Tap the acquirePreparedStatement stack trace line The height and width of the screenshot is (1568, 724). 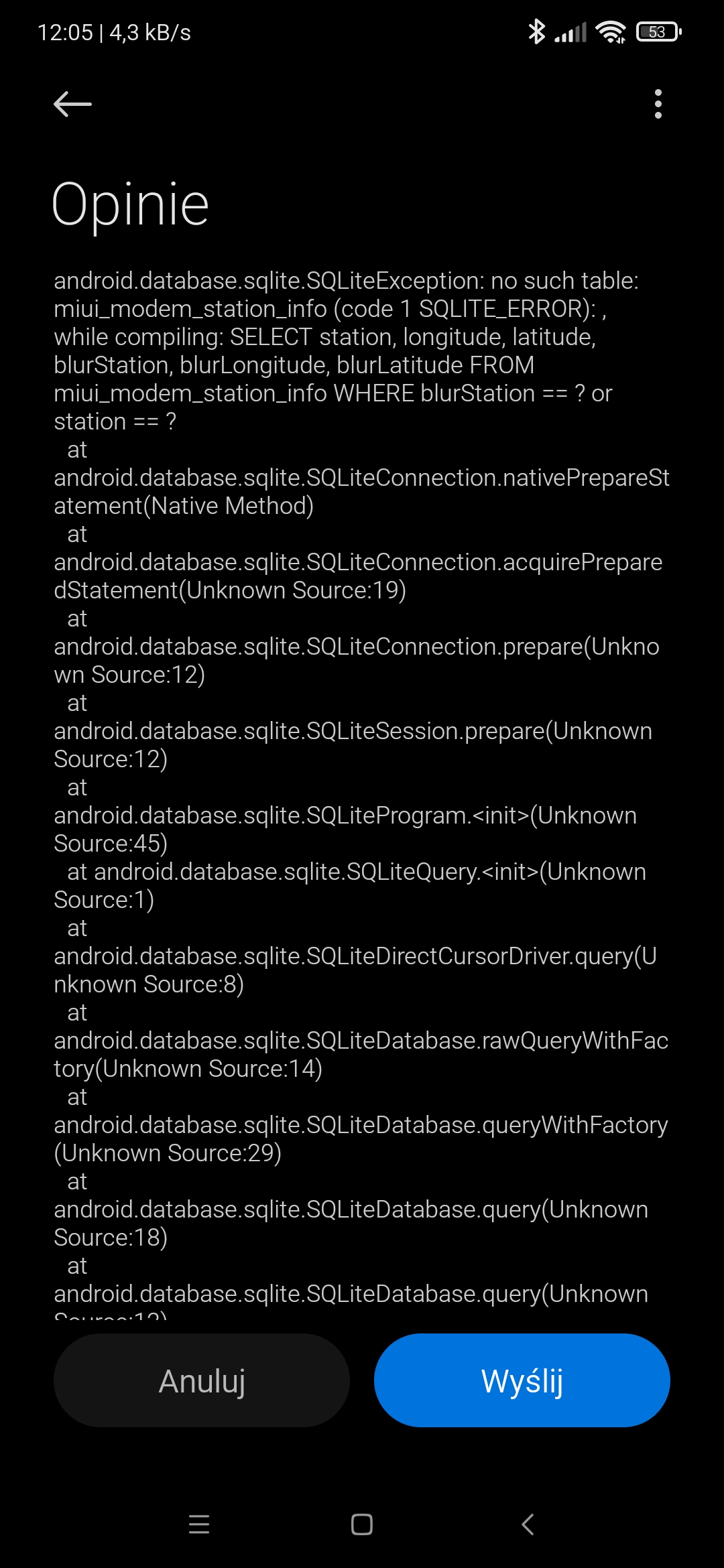[x=358, y=562]
